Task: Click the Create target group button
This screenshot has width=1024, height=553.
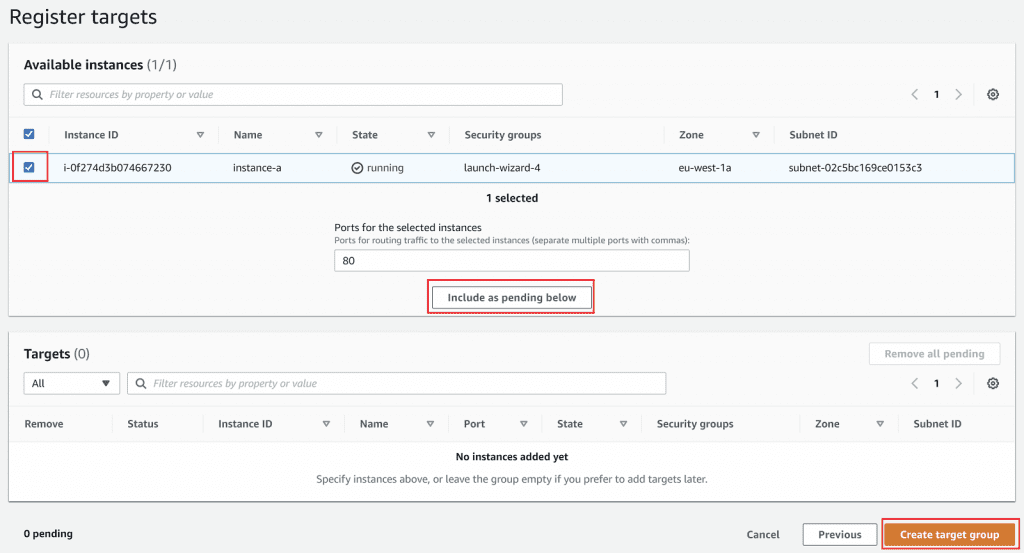Action: tap(949, 534)
